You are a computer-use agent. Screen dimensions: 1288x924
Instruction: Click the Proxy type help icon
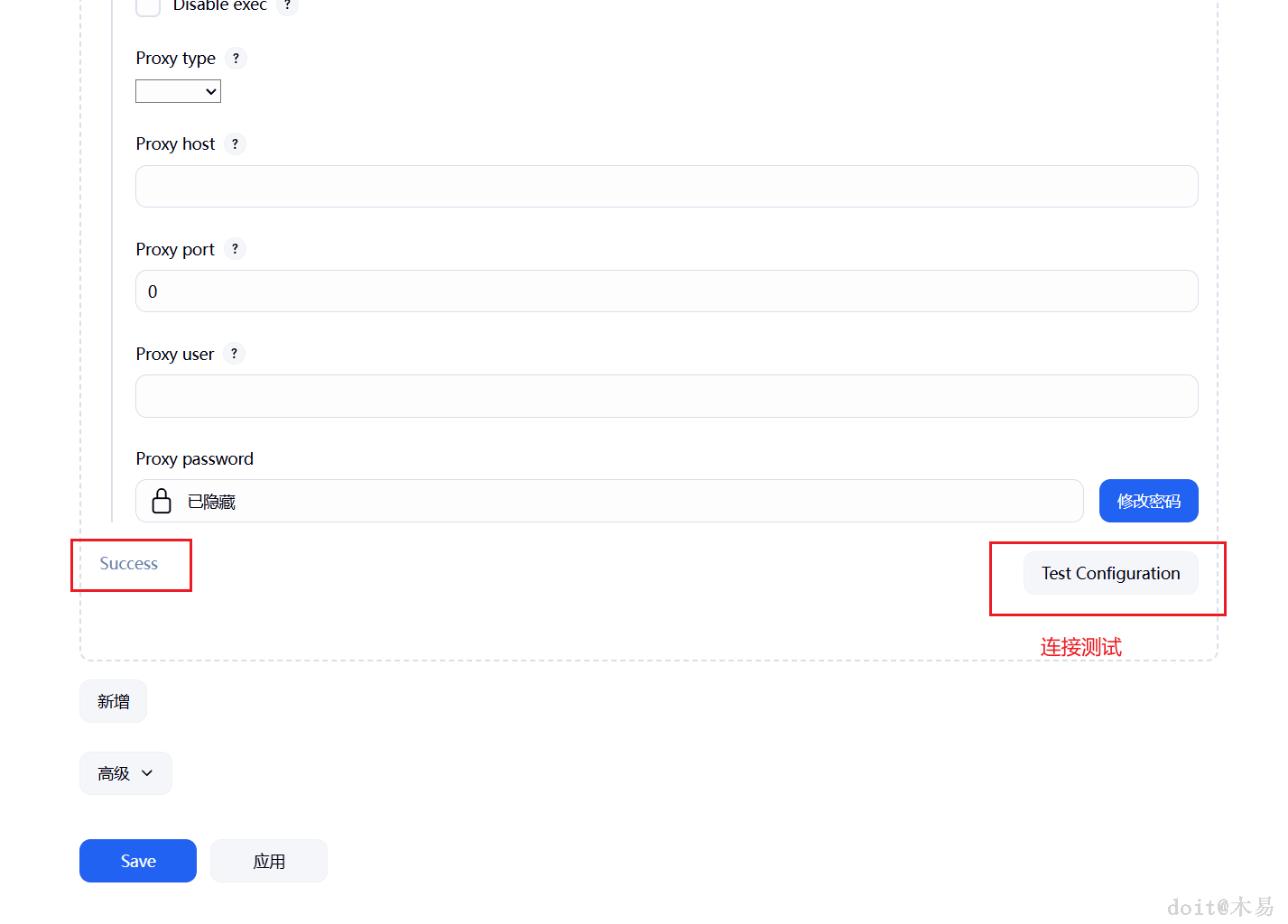point(236,59)
